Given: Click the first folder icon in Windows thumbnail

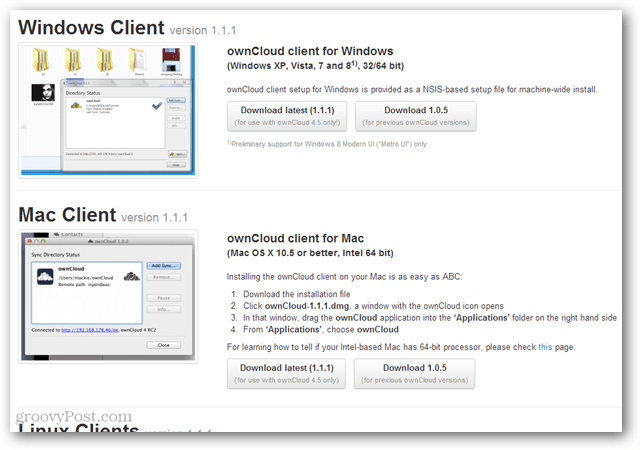Looking at the screenshot, I should [x=42, y=60].
